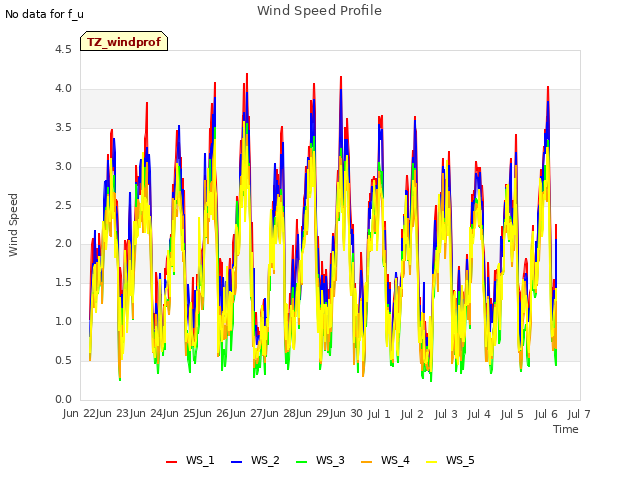Screen dimensions: 640x480
Task: Click the blue WS_2 legend swatch
Action: 237,461
